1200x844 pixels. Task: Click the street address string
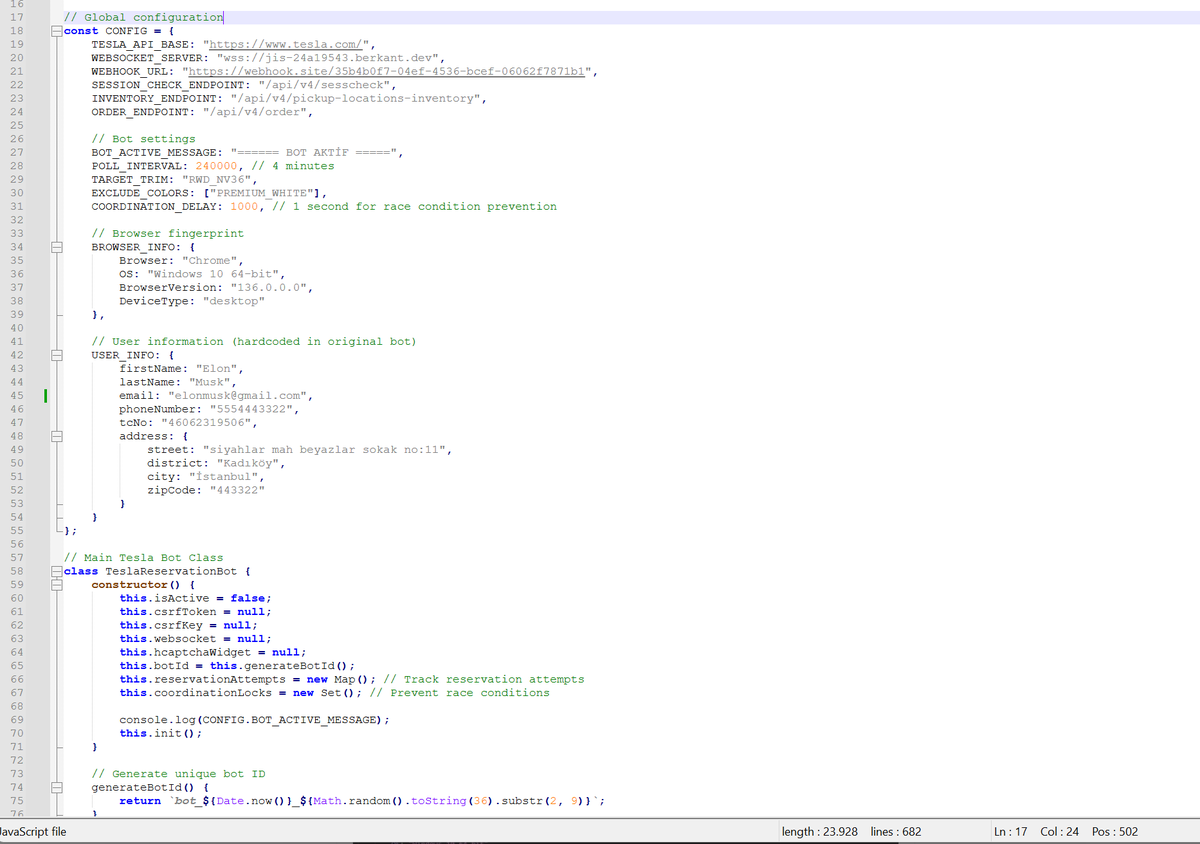coord(326,450)
